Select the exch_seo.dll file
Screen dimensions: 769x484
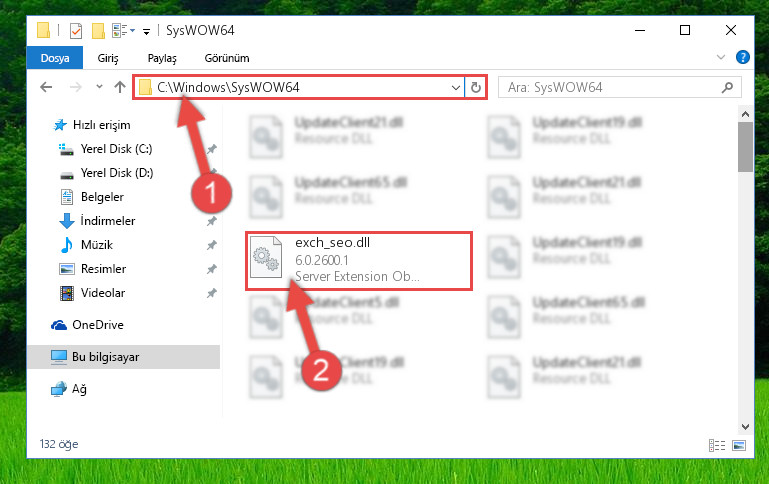(359, 261)
